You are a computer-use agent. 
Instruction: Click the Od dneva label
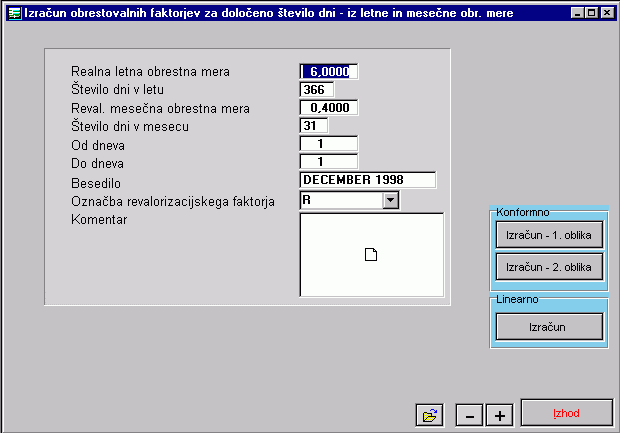click(x=98, y=146)
